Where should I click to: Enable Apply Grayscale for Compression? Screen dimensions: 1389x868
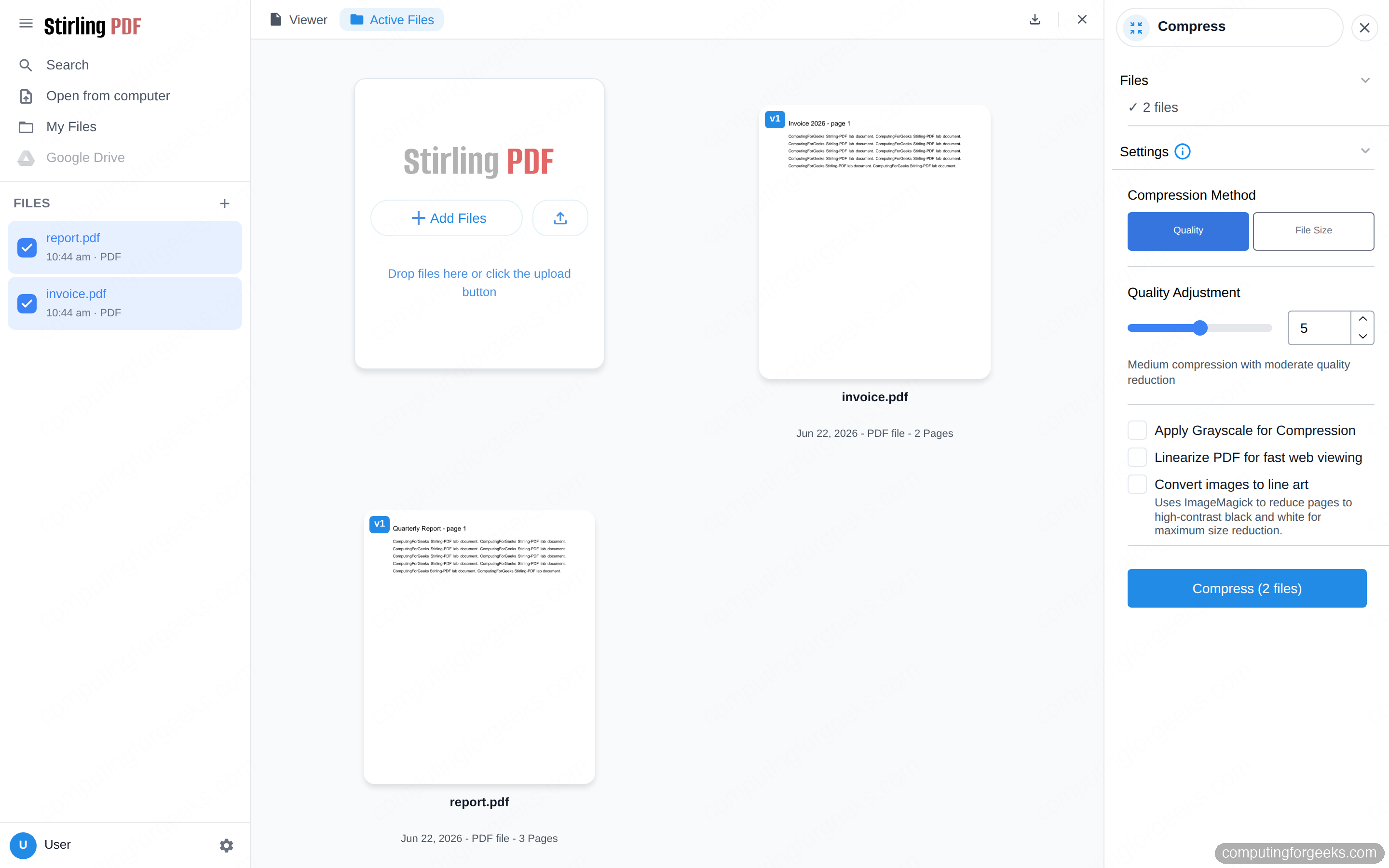[1136, 430]
